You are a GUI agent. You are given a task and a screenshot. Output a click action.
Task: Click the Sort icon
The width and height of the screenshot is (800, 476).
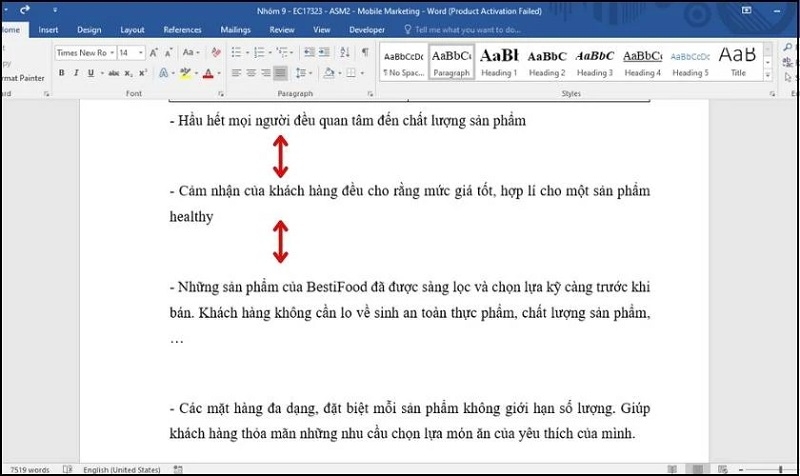pyautogui.click(x=345, y=52)
